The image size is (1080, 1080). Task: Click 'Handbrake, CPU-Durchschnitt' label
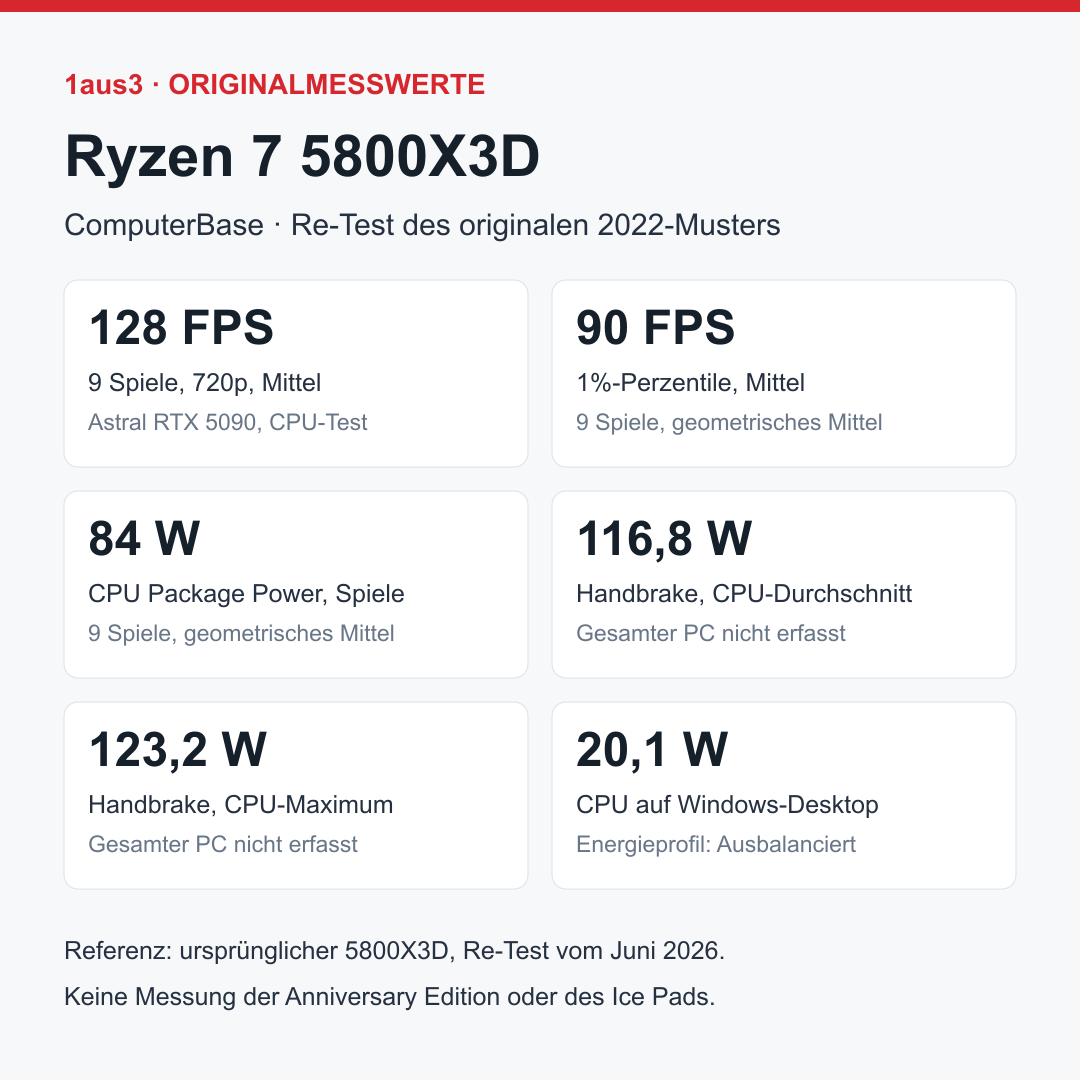(x=744, y=594)
